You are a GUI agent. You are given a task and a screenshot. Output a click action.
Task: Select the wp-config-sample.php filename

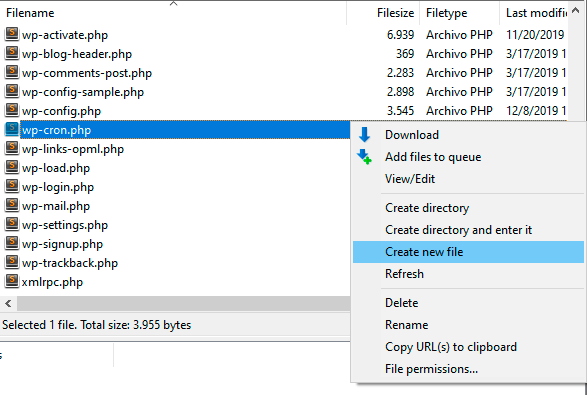(83, 92)
